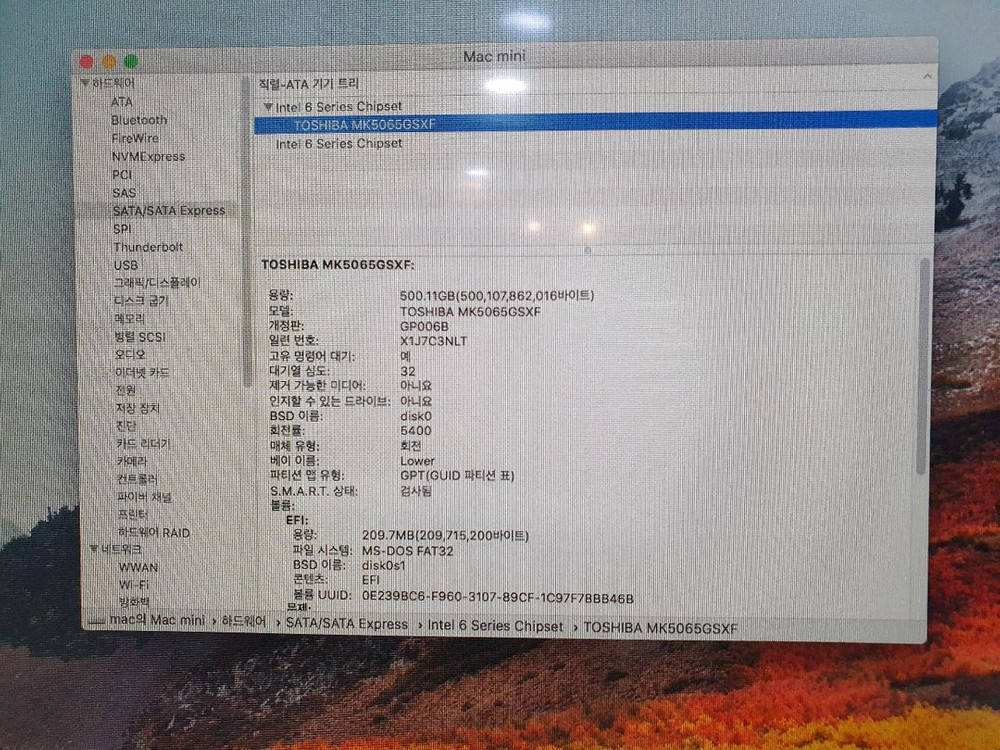Select TOSHIBA MK5065GSXF in device tree
1000x750 pixels.
pos(364,125)
